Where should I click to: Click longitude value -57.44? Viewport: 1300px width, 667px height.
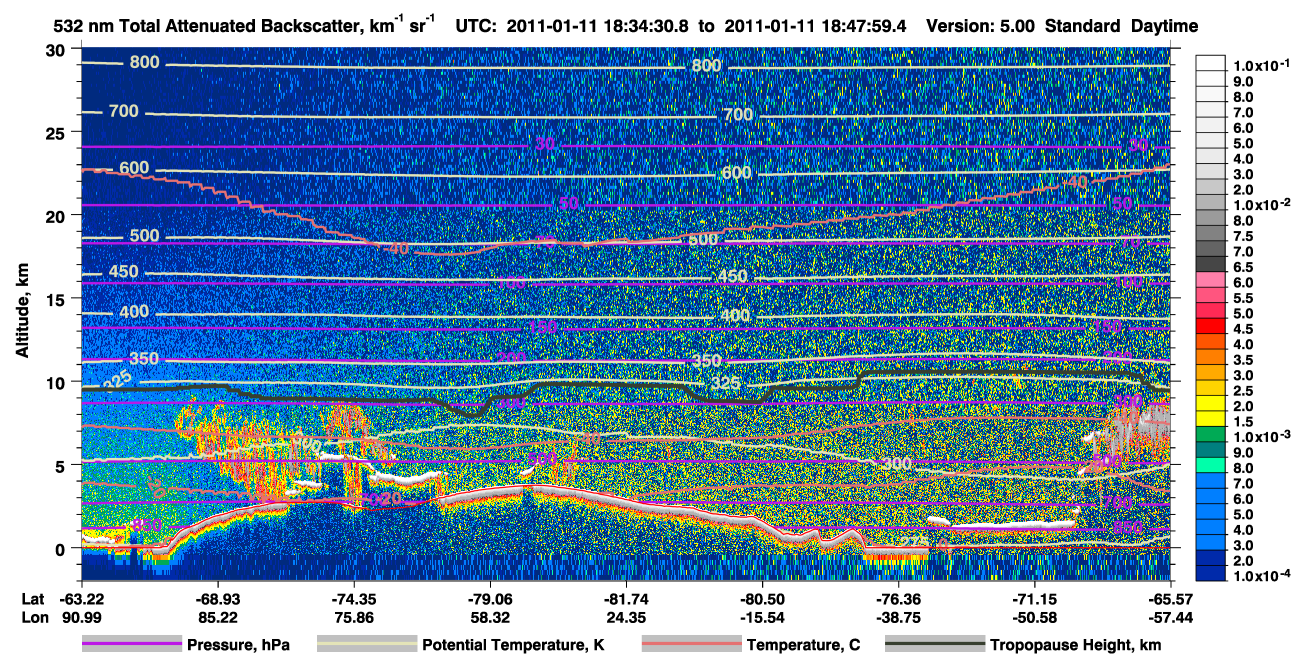[x=1170, y=616]
